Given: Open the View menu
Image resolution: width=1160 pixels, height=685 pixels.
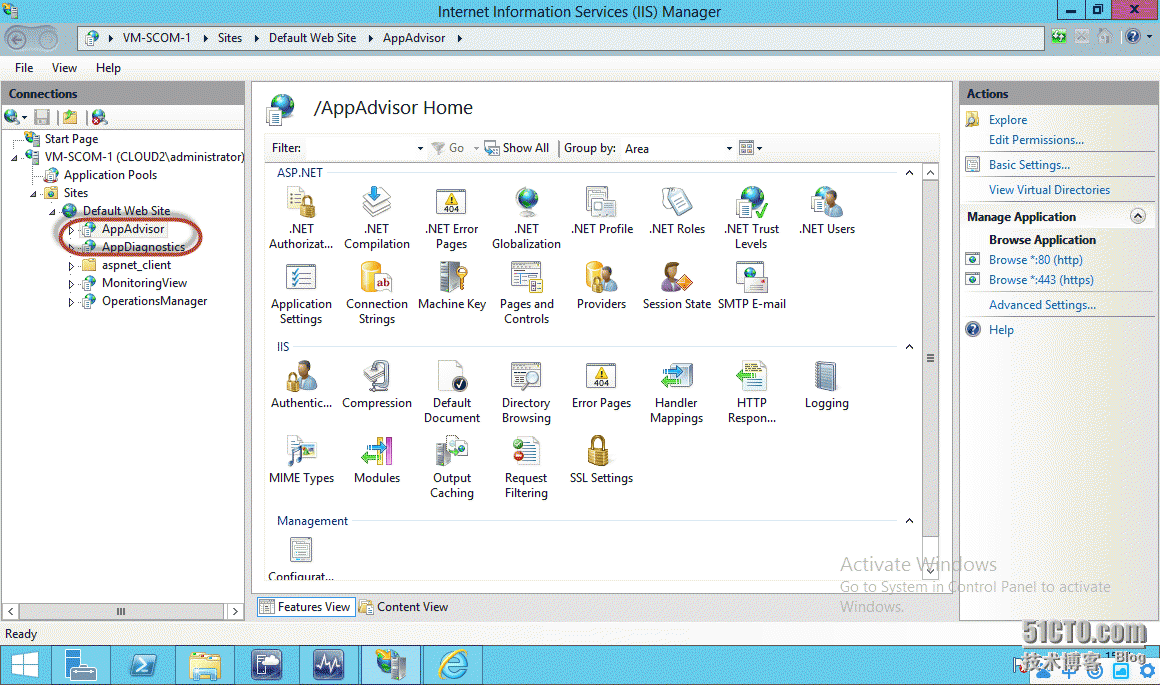Looking at the screenshot, I should pyautogui.click(x=64, y=67).
